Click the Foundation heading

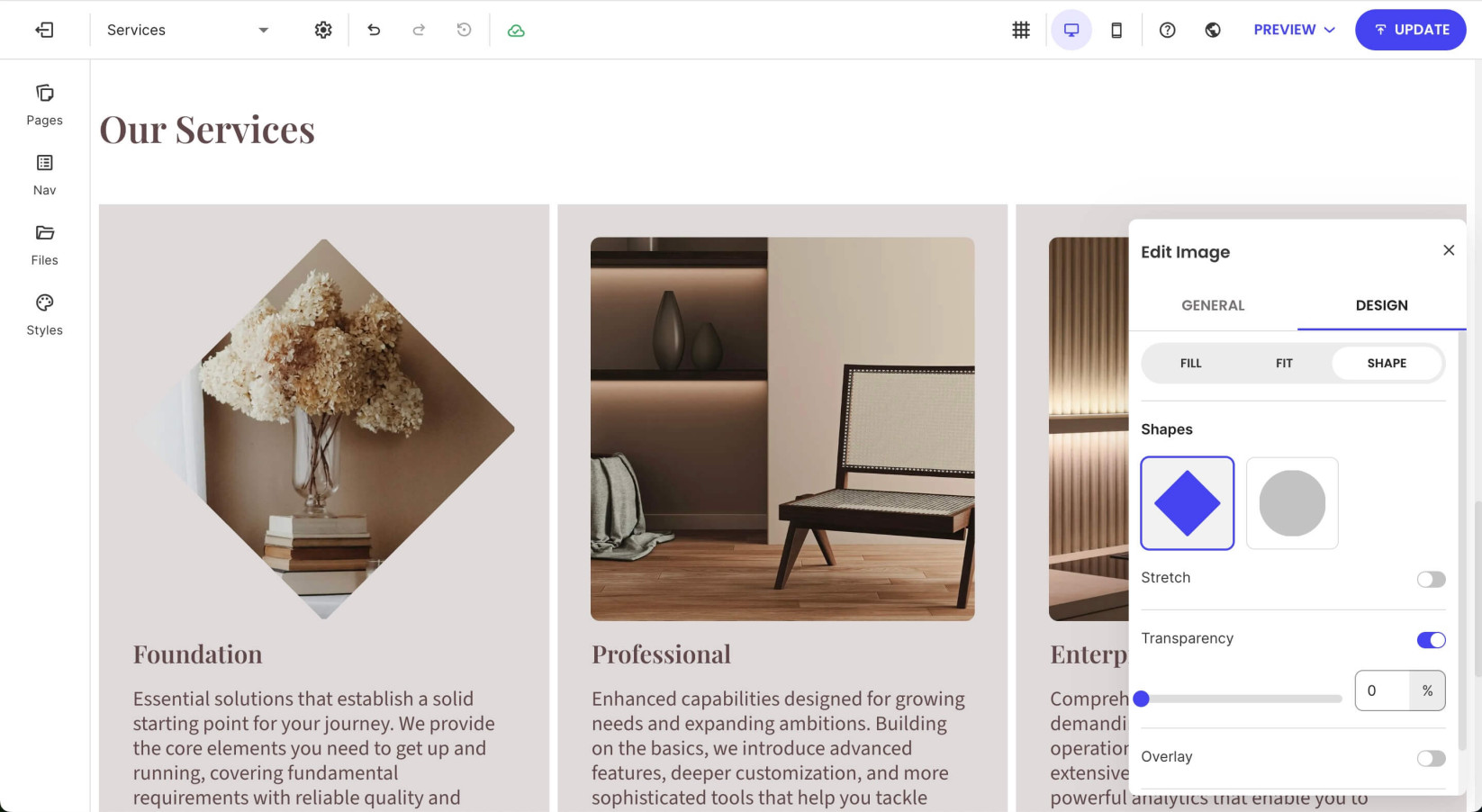[198, 654]
